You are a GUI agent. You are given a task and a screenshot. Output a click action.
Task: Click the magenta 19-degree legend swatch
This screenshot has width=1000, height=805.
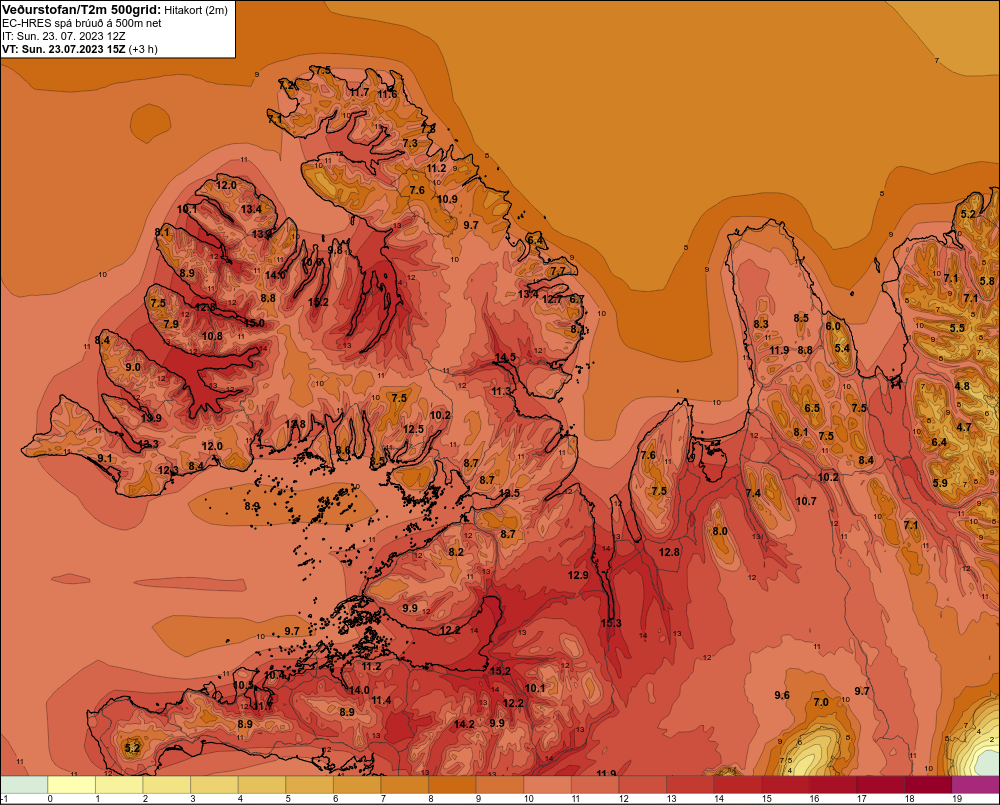pos(976,784)
